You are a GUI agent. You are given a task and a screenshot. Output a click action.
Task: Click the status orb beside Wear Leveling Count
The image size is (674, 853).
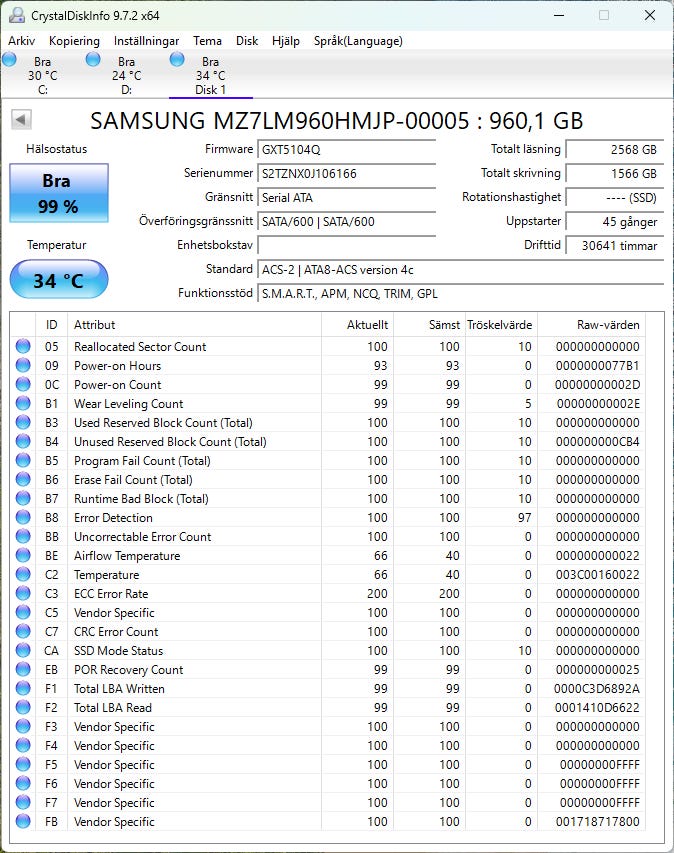tap(23, 404)
